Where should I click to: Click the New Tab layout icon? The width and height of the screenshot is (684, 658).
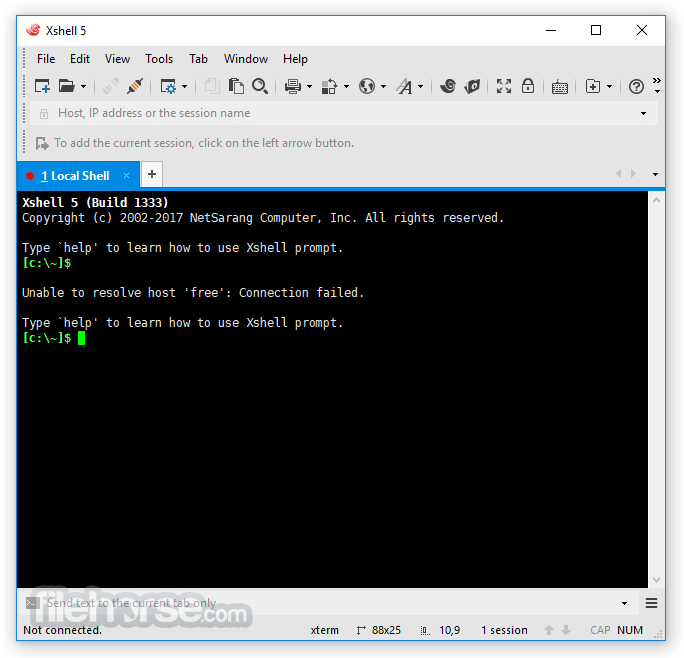click(x=593, y=86)
